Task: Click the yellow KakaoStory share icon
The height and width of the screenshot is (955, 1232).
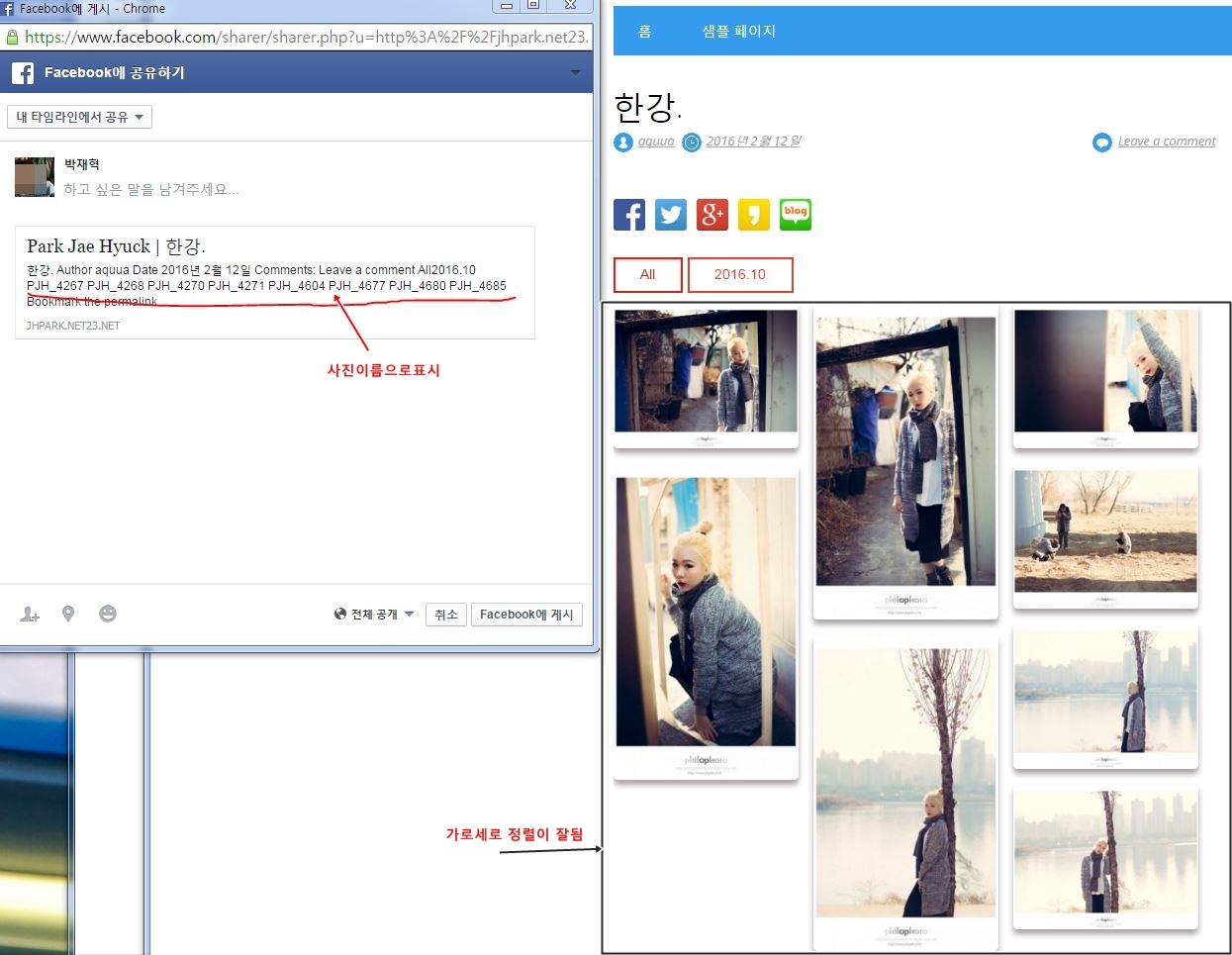Action: coord(754,215)
